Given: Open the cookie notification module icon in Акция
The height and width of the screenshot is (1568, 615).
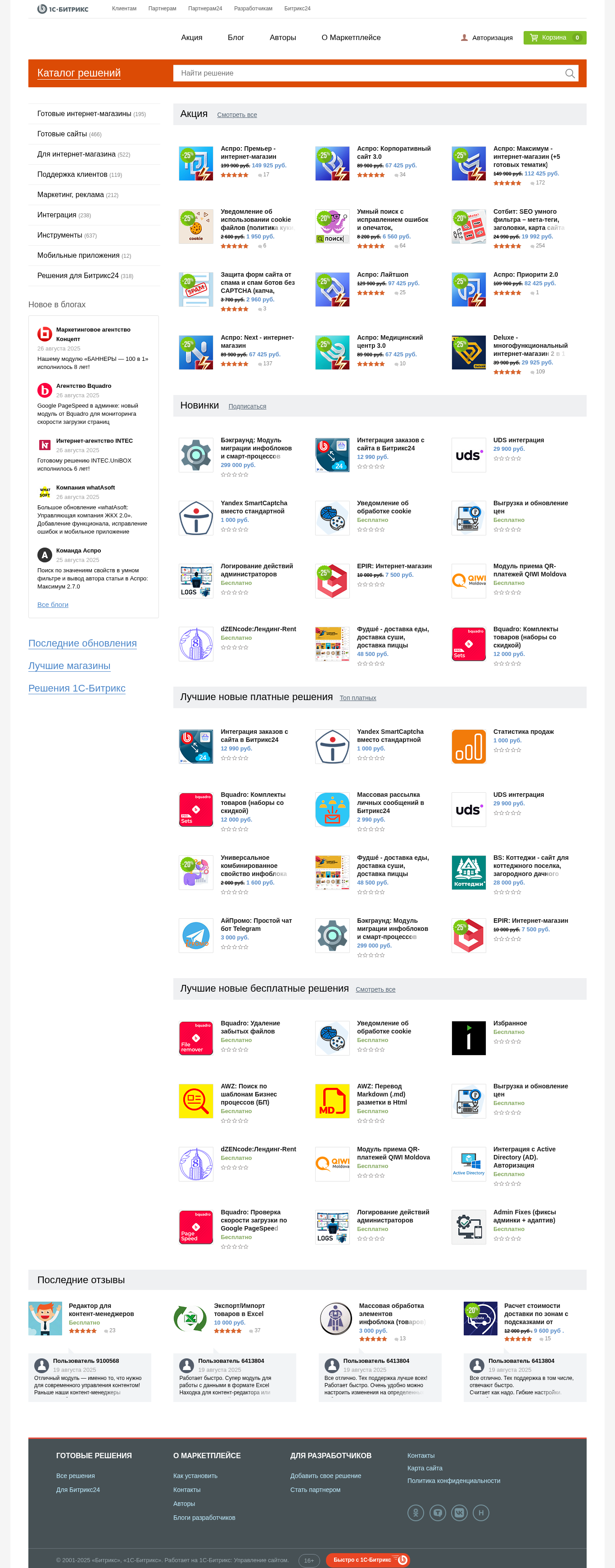Looking at the screenshot, I should (x=196, y=226).
